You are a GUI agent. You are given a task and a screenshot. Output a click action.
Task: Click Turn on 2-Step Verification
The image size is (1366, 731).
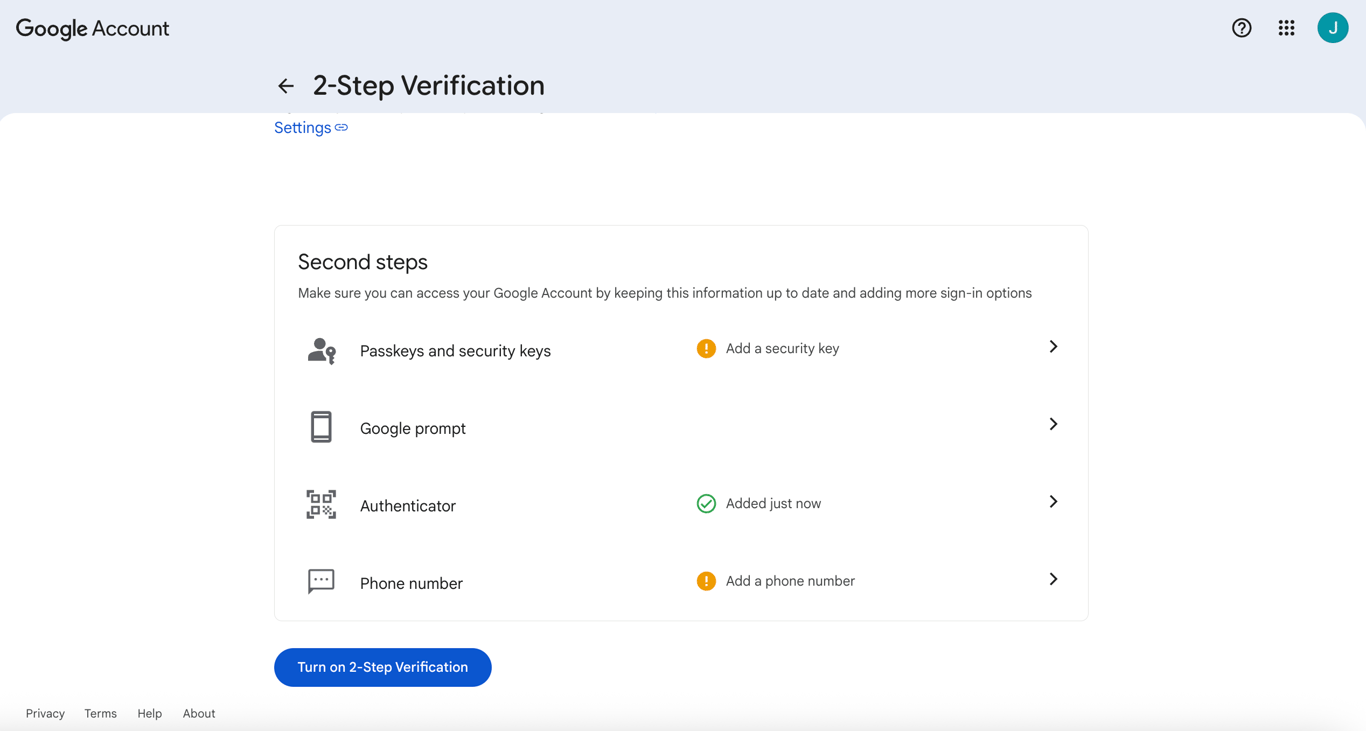click(x=382, y=667)
